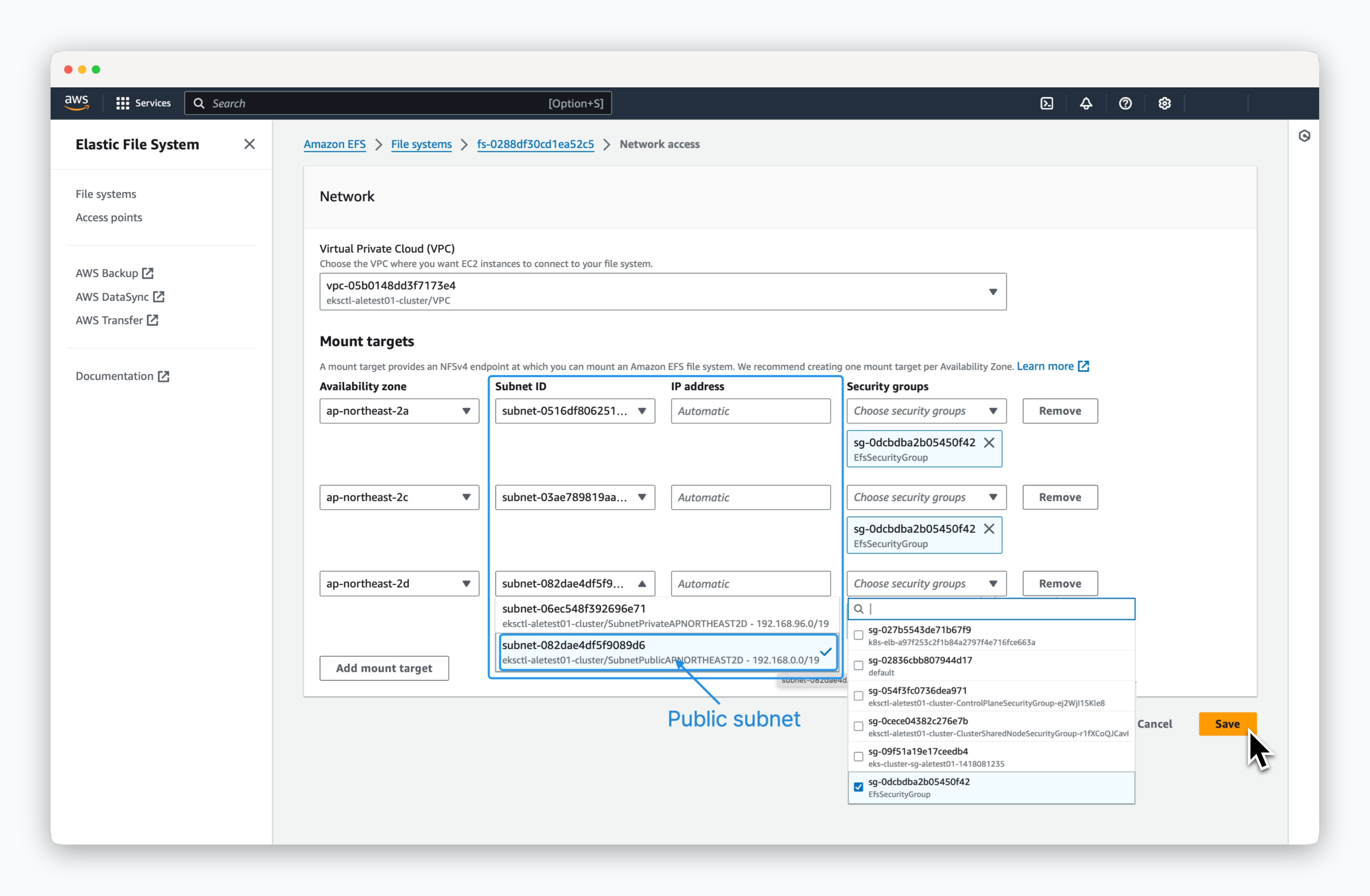Select public subnet subnet-082dae4df5f9089d6 option
The image size is (1370, 896).
668,652
